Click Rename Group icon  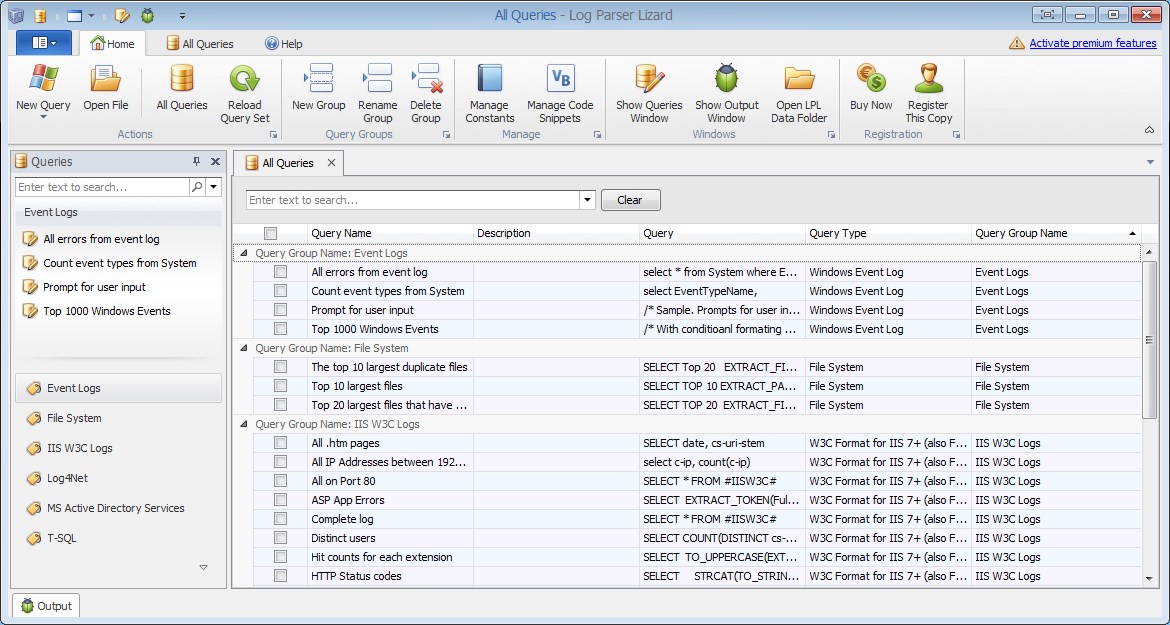(377, 78)
